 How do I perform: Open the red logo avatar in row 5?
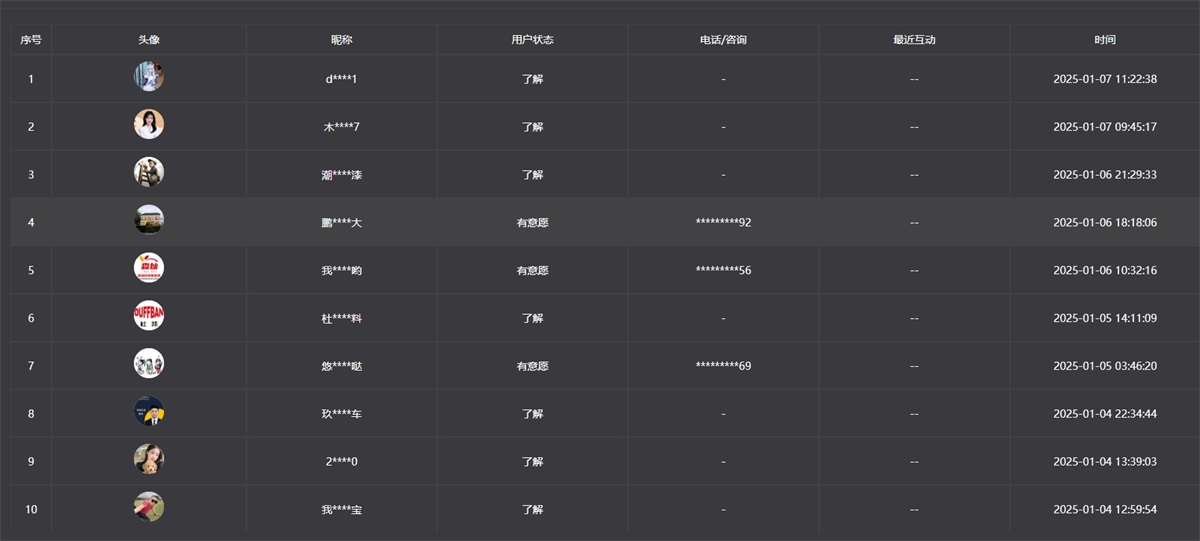coord(149,269)
